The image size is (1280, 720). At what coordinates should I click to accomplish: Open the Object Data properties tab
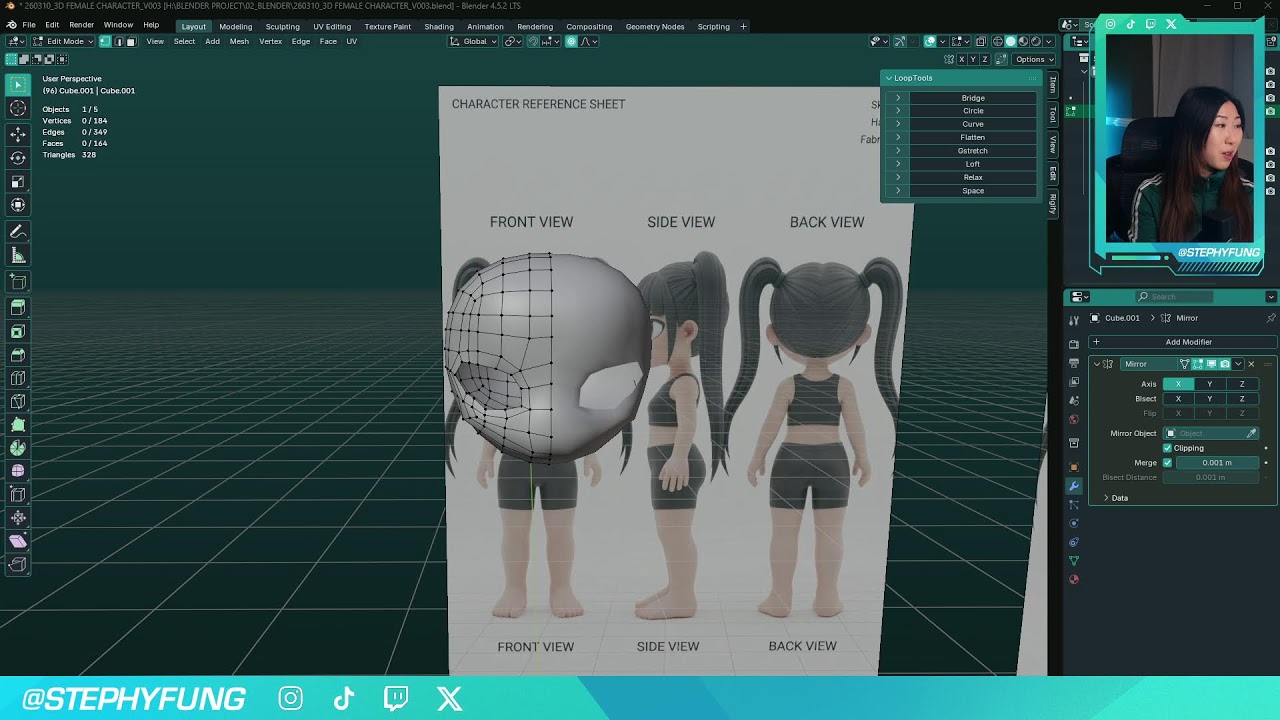pos(1074,560)
